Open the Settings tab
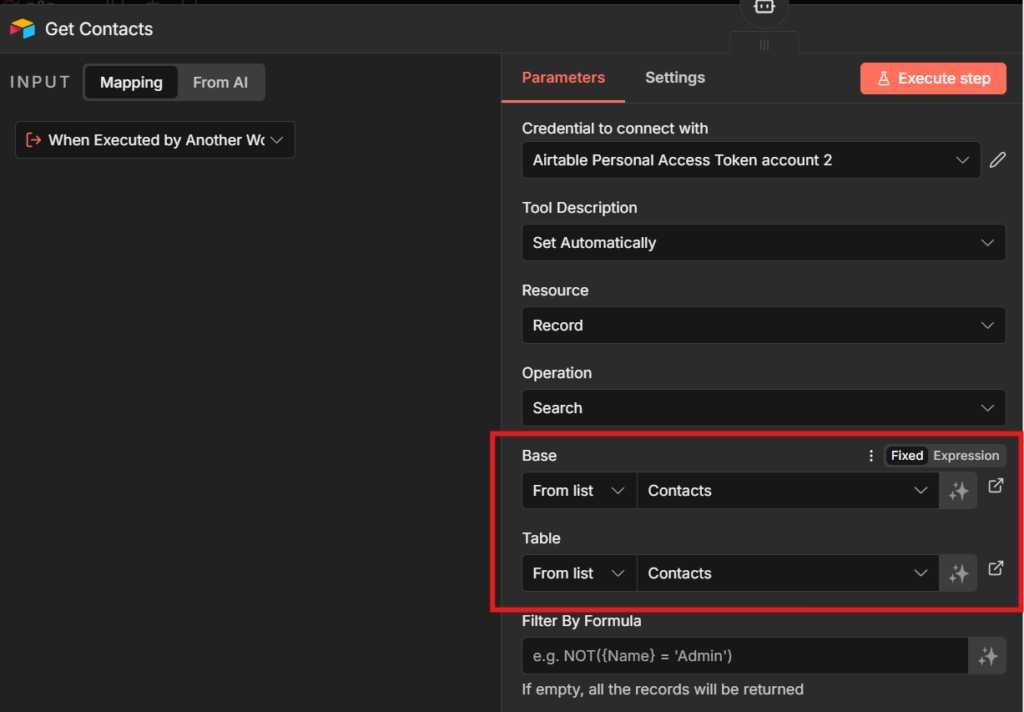Screen dimensions: 1024x712 (674, 78)
